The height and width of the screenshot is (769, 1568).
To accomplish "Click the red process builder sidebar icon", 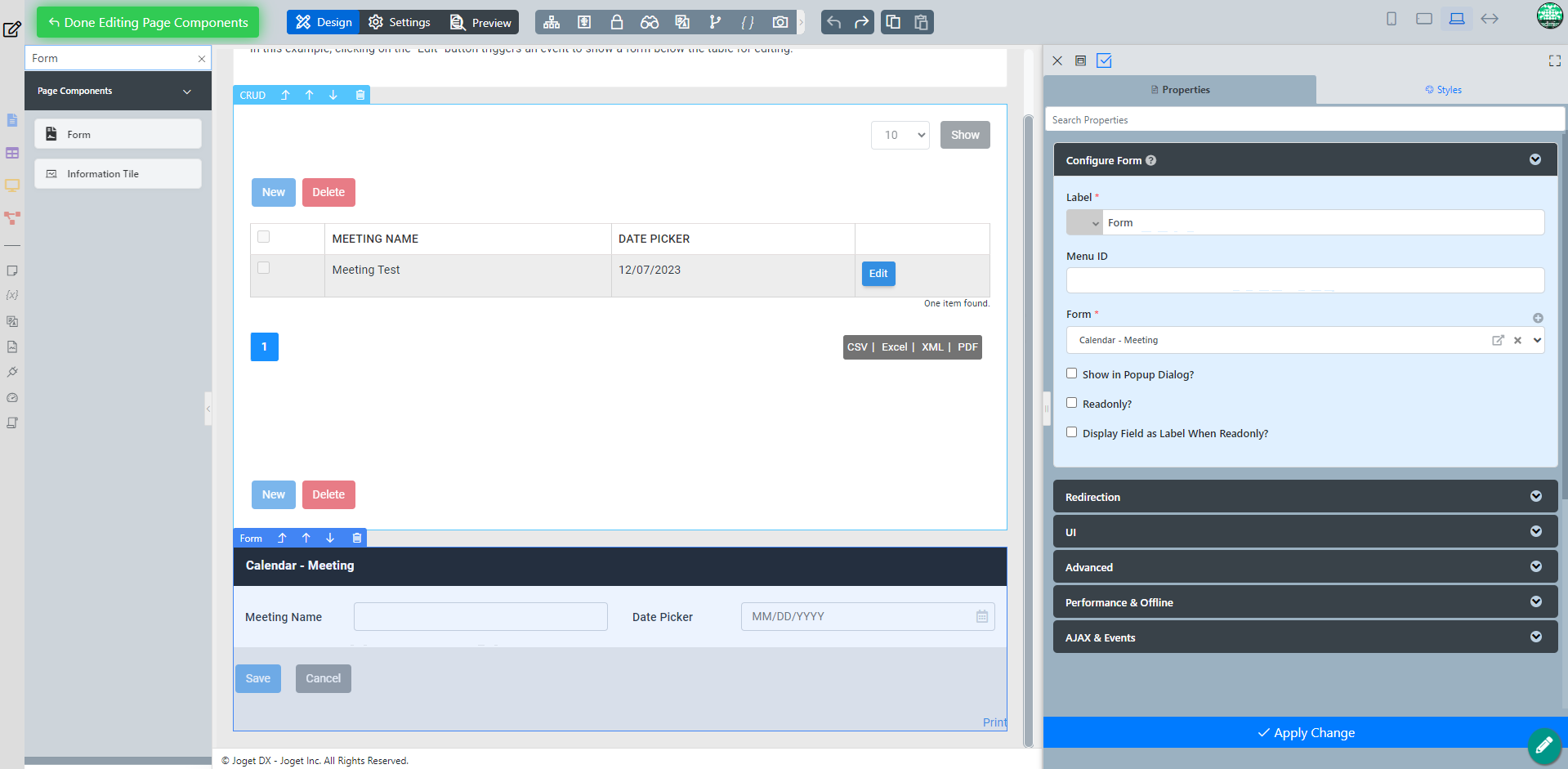I will click(12, 218).
